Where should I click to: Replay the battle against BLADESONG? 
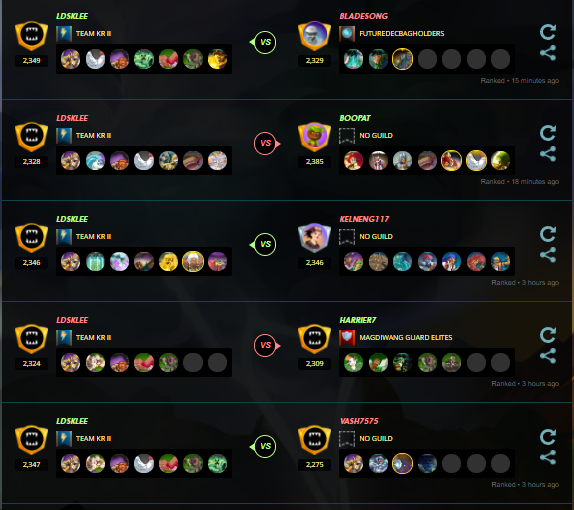point(548,32)
